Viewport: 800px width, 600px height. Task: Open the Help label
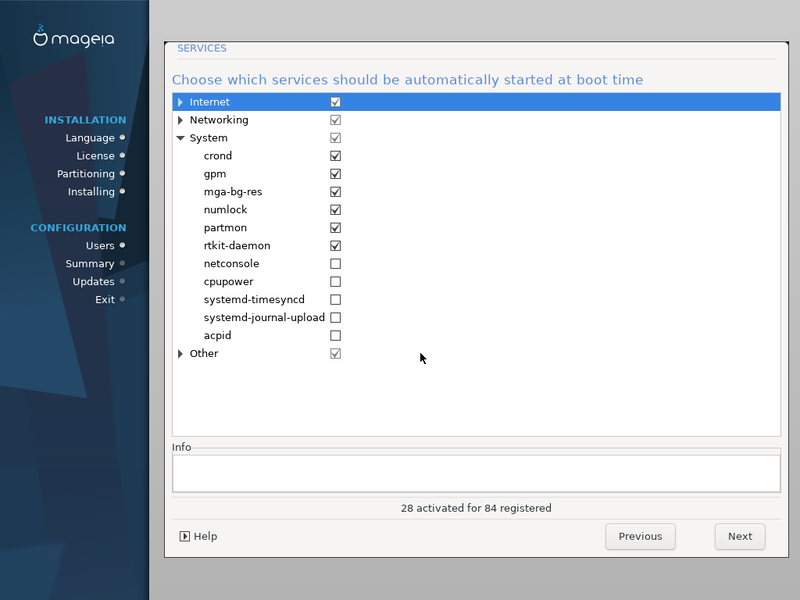(206, 536)
